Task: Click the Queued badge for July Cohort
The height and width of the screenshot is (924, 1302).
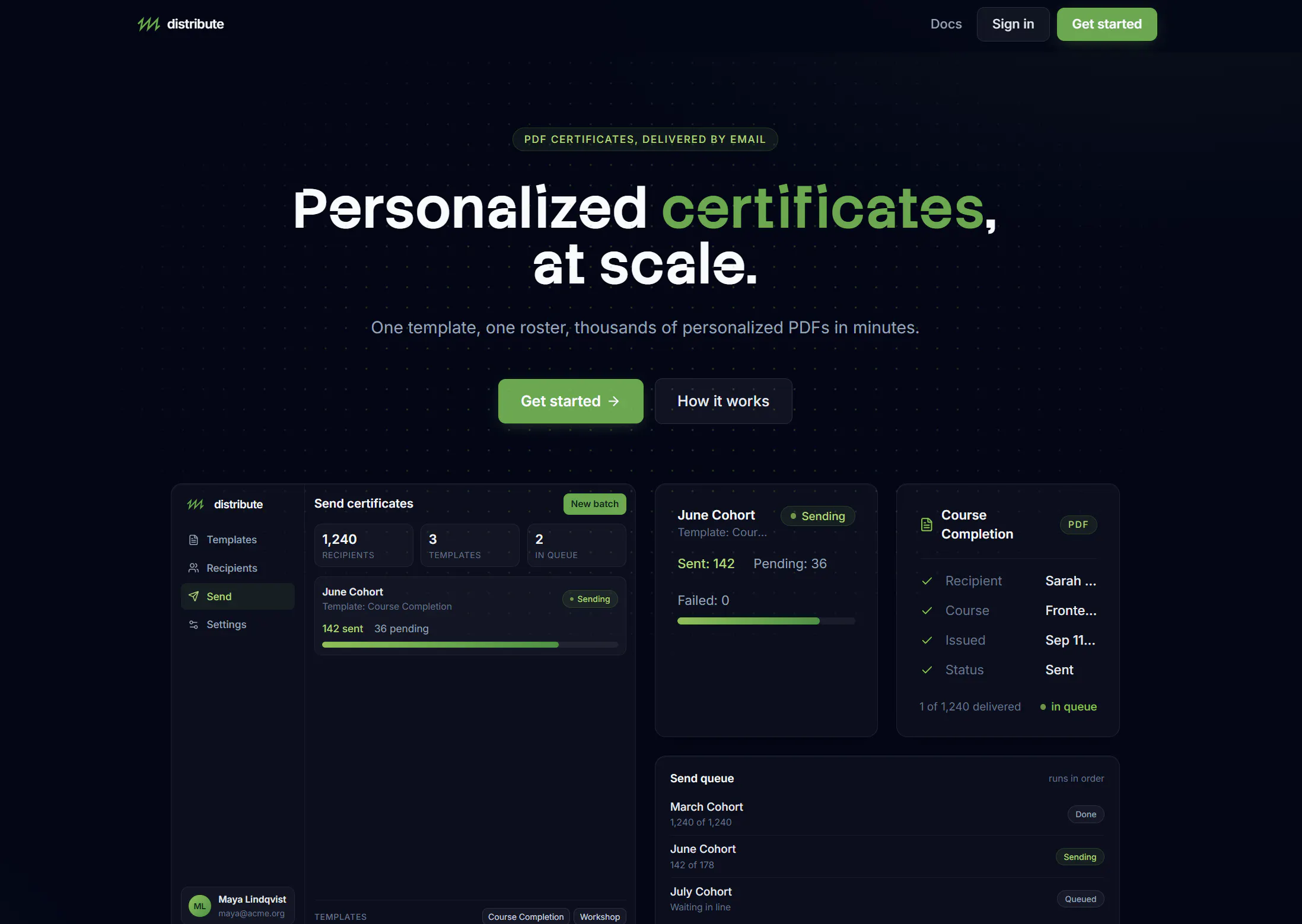Action: 1080,899
